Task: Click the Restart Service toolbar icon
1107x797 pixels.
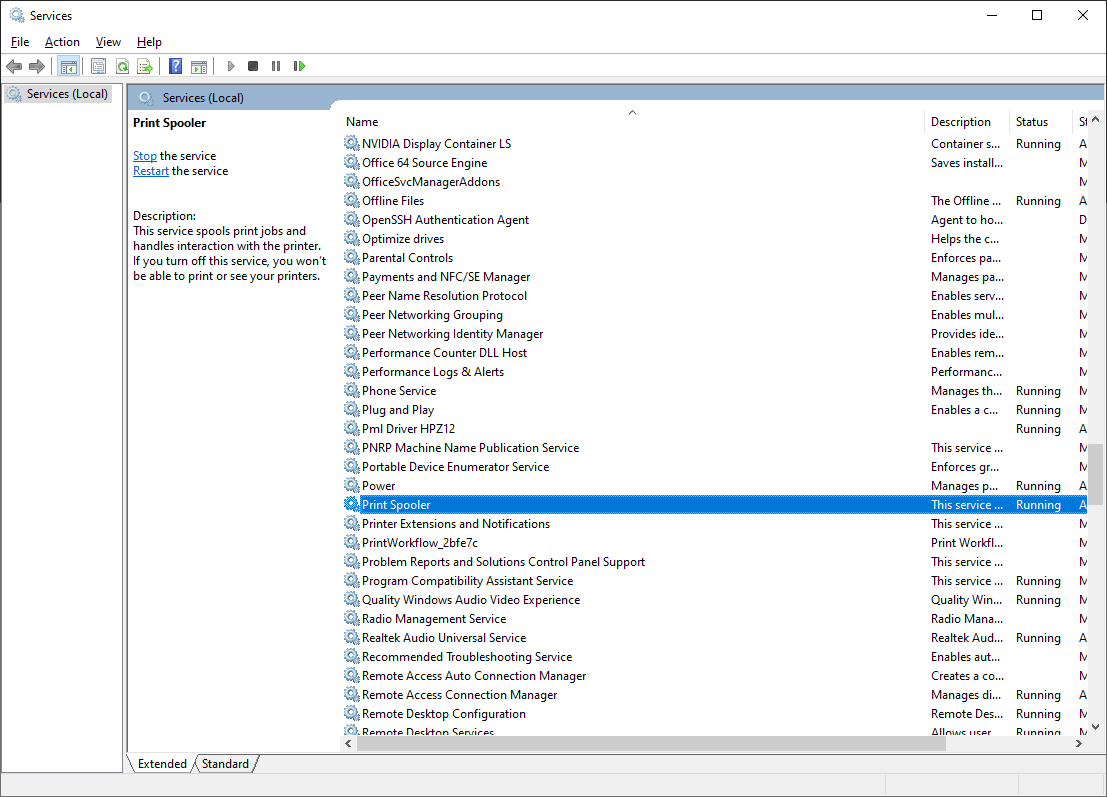Action: pyautogui.click(x=299, y=66)
